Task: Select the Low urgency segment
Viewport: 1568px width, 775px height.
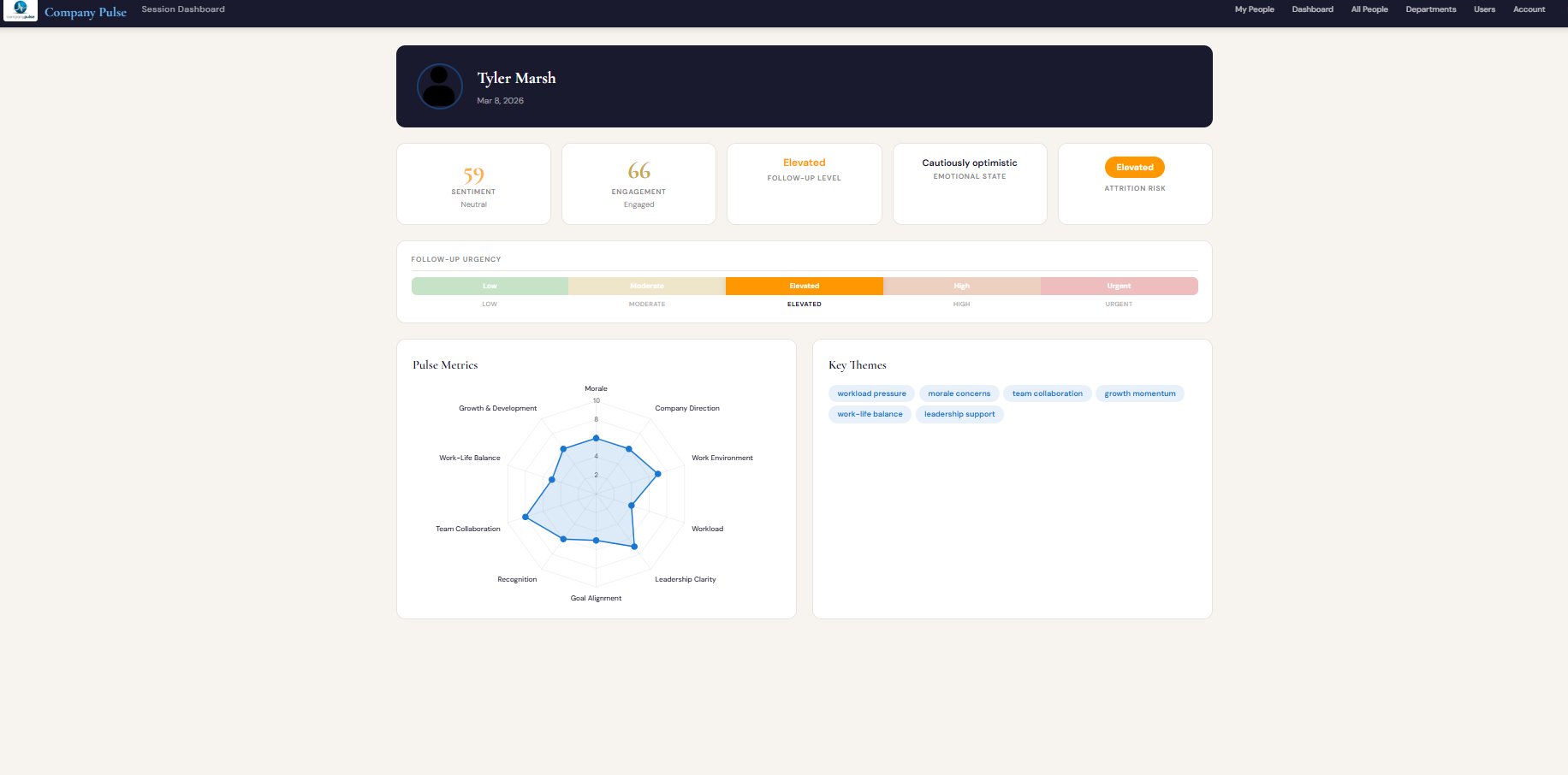Action: (x=490, y=286)
